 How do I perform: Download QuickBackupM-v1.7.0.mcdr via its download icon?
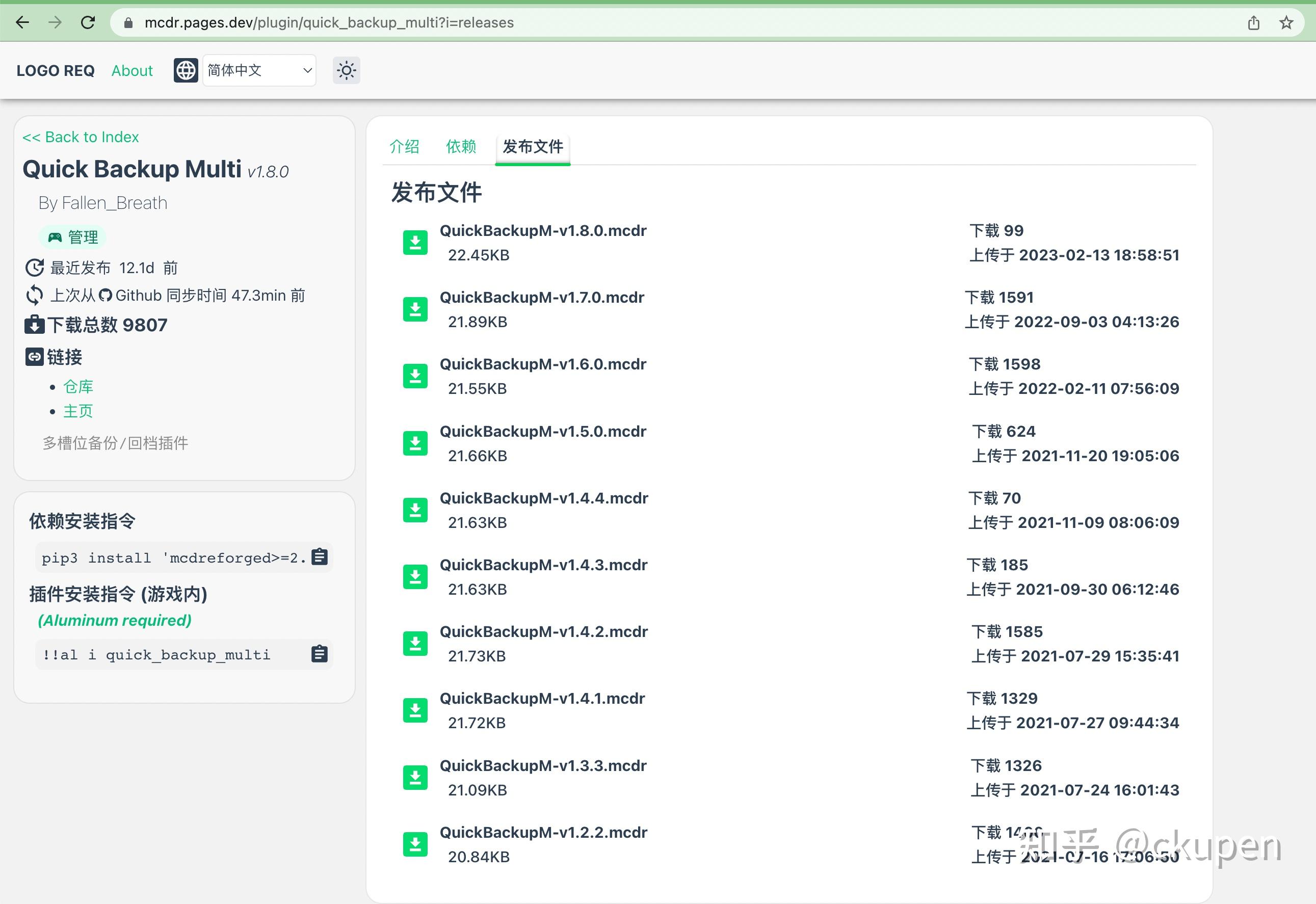tap(415, 309)
